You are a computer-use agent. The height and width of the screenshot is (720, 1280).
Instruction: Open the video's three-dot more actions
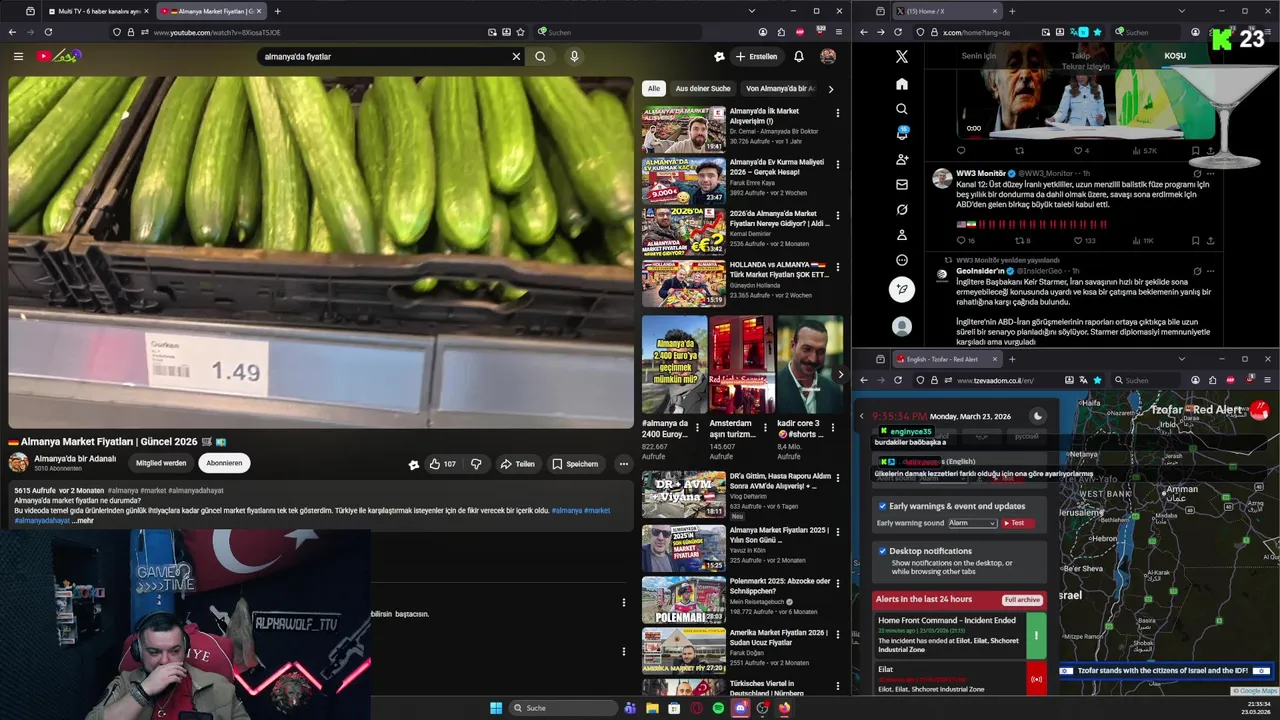tap(623, 464)
